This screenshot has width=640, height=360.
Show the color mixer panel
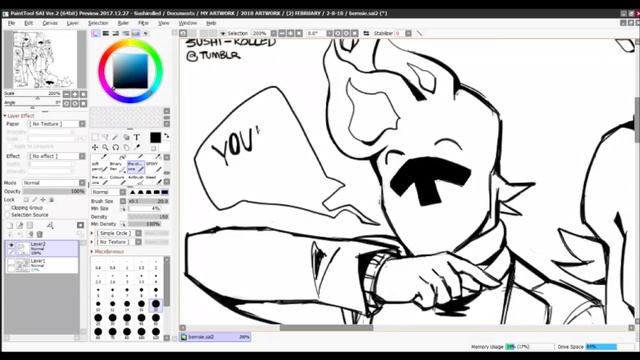click(126, 33)
